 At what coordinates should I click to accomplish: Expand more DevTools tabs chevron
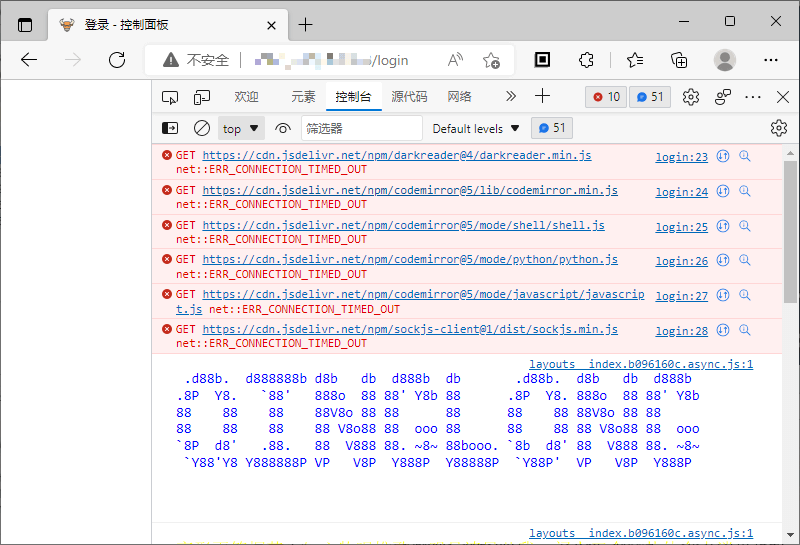(x=511, y=96)
